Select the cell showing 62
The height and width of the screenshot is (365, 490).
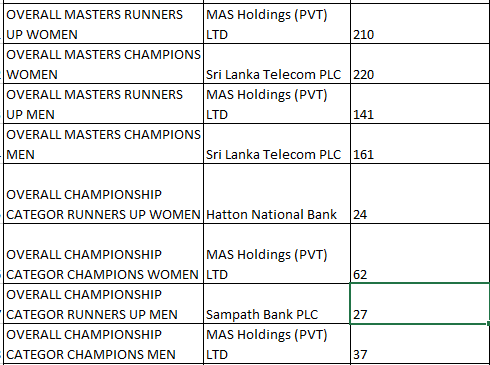point(420,254)
